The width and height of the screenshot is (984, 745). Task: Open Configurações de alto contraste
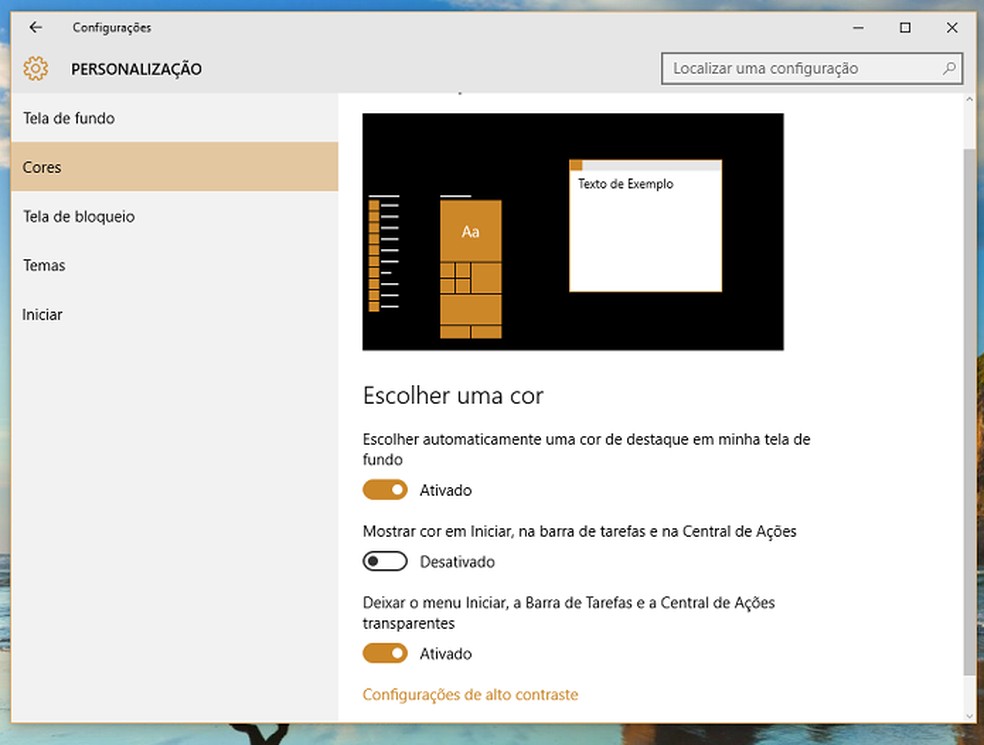point(470,694)
